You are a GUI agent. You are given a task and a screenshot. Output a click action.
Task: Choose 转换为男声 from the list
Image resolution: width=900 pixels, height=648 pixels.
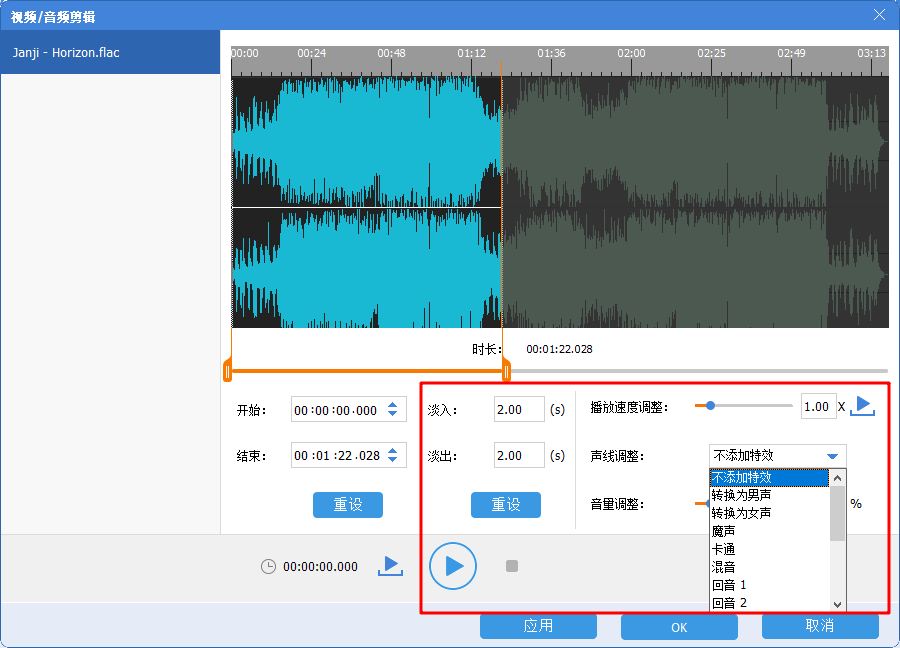pyautogui.click(x=769, y=495)
